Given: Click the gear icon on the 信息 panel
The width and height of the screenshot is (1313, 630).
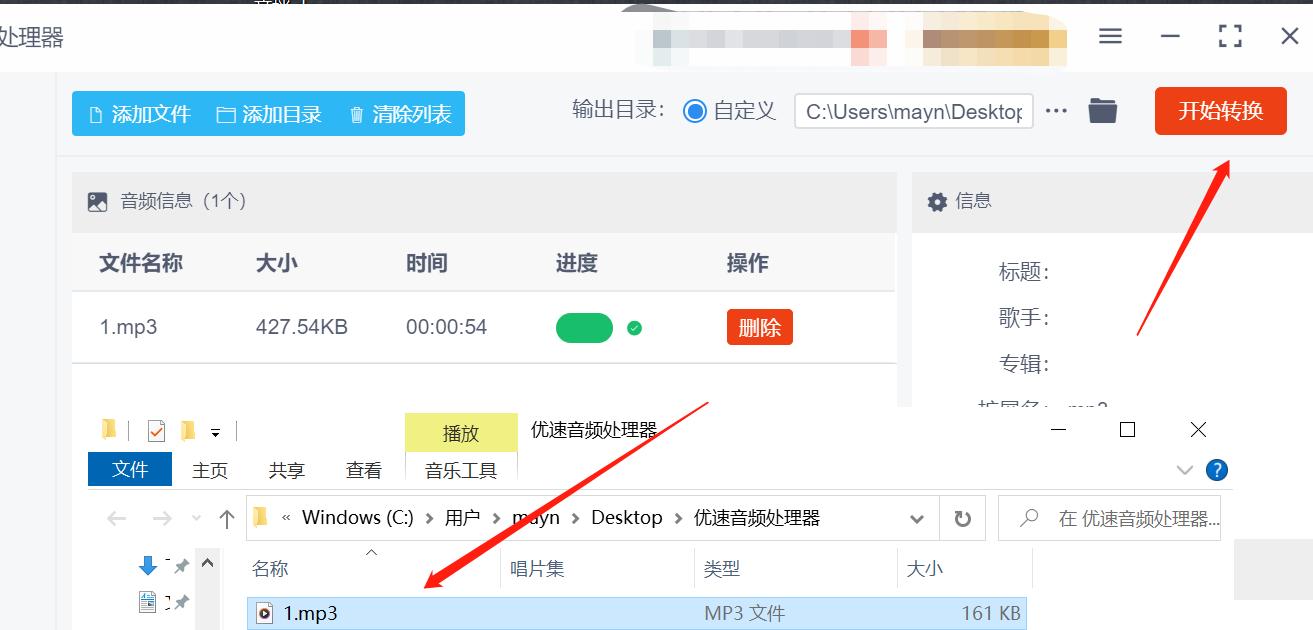Looking at the screenshot, I should coord(937,201).
